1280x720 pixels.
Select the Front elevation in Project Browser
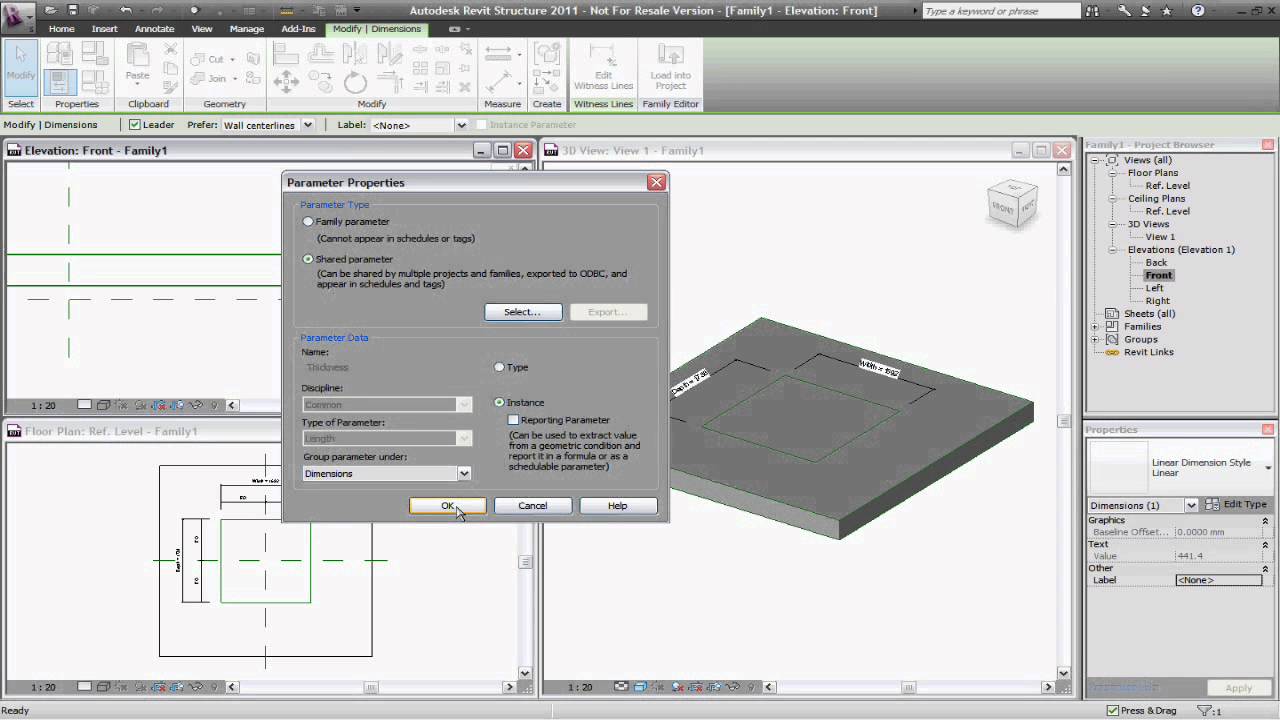(x=1158, y=275)
